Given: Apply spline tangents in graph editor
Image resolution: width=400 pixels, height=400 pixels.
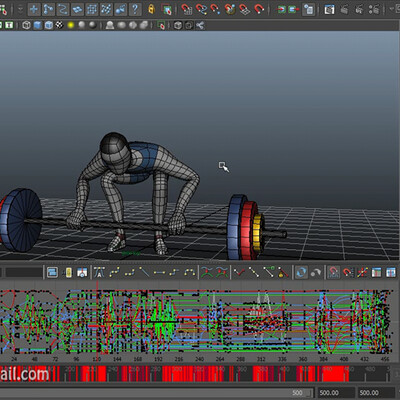Looking at the screenshot, I should click(x=114, y=272).
